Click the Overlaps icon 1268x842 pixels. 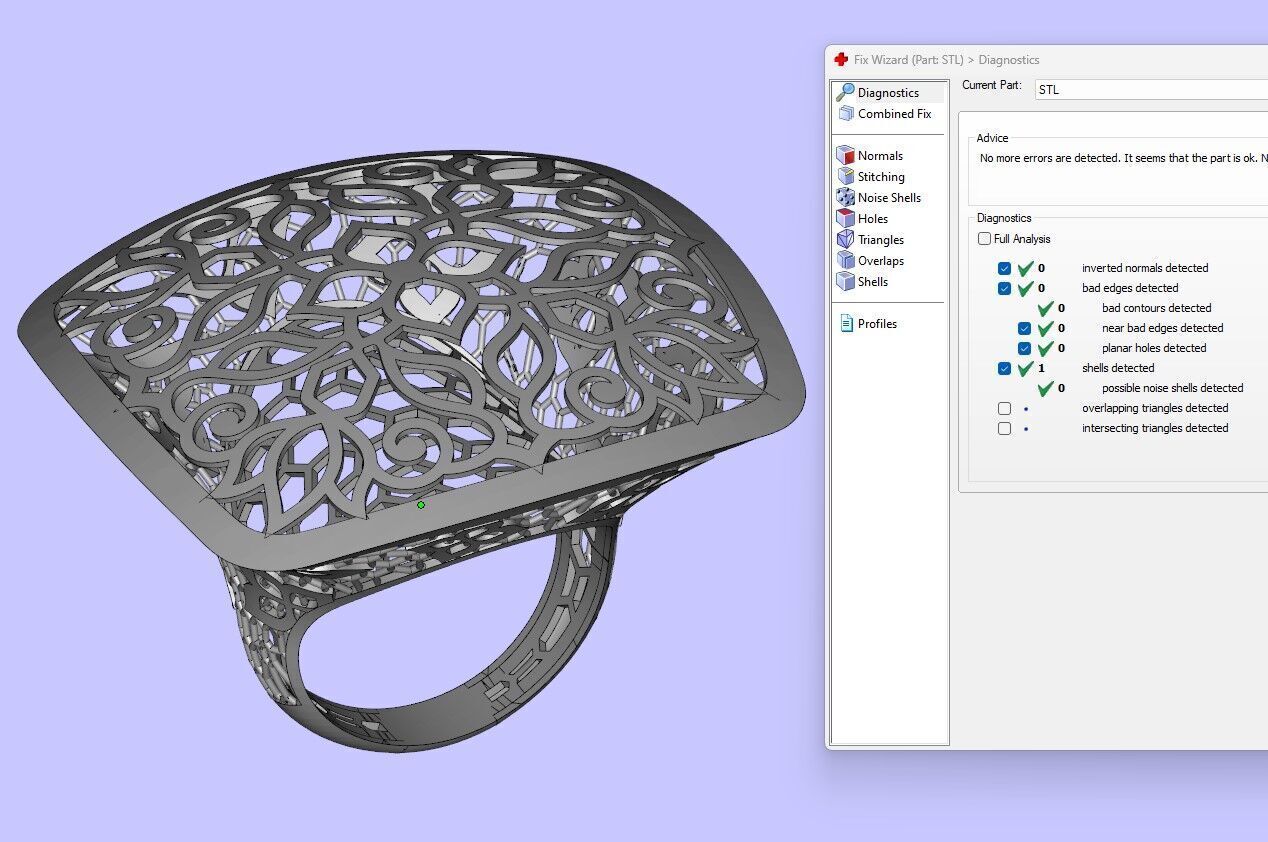point(845,261)
